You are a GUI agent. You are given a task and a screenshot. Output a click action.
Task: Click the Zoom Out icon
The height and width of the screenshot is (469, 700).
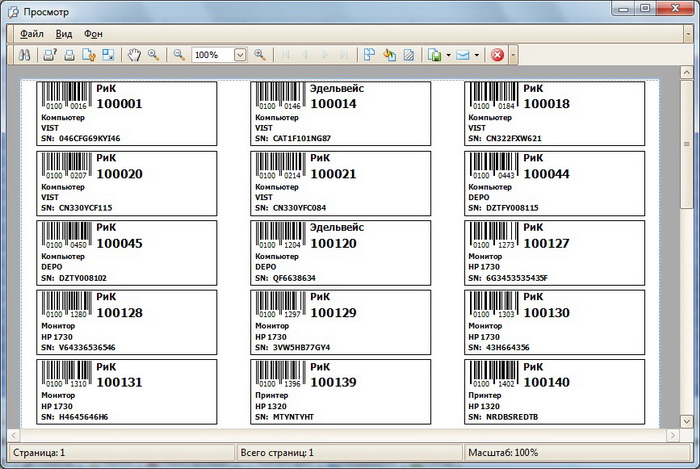pos(179,55)
